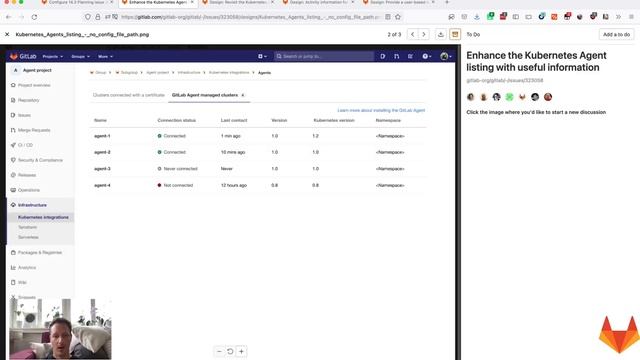Select Serverless sub-item in sidebar
The image size is (640, 360).
pos(28,237)
